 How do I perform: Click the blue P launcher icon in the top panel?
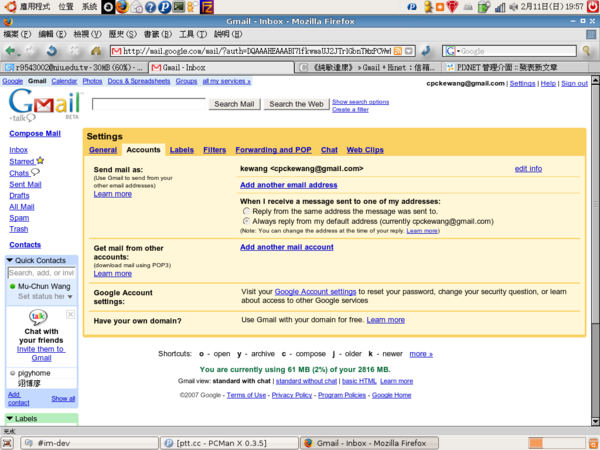pyautogui.click(x=165, y=7)
